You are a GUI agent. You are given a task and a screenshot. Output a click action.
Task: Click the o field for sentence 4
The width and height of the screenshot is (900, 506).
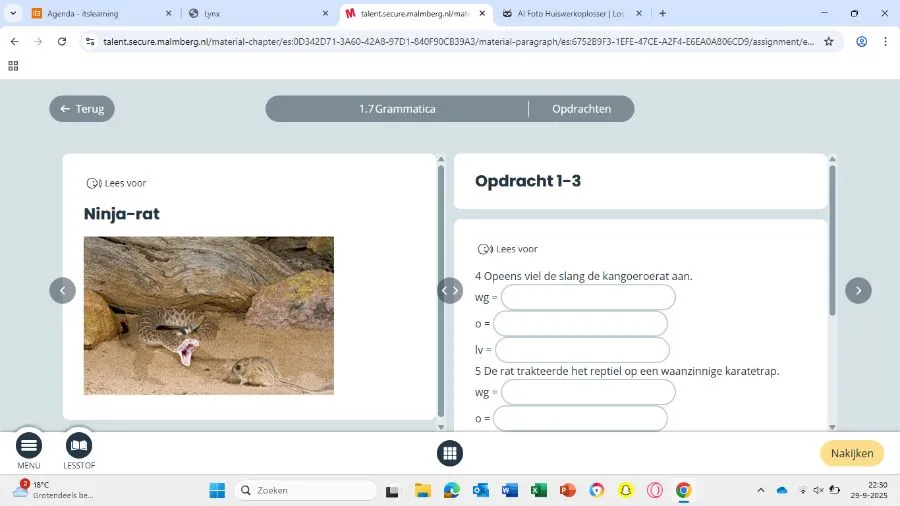point(580,324)
